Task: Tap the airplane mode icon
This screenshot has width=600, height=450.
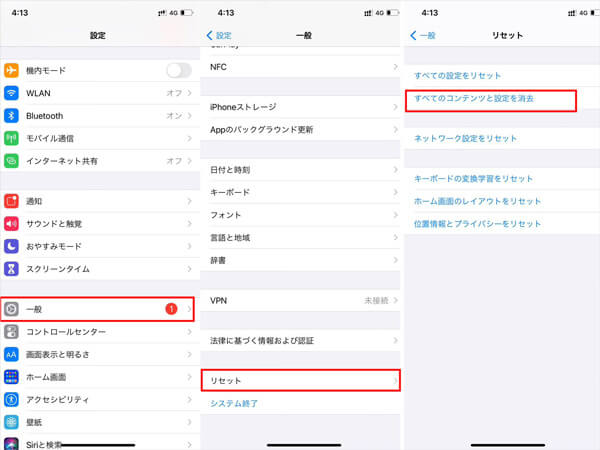Action: pos(11,70)
